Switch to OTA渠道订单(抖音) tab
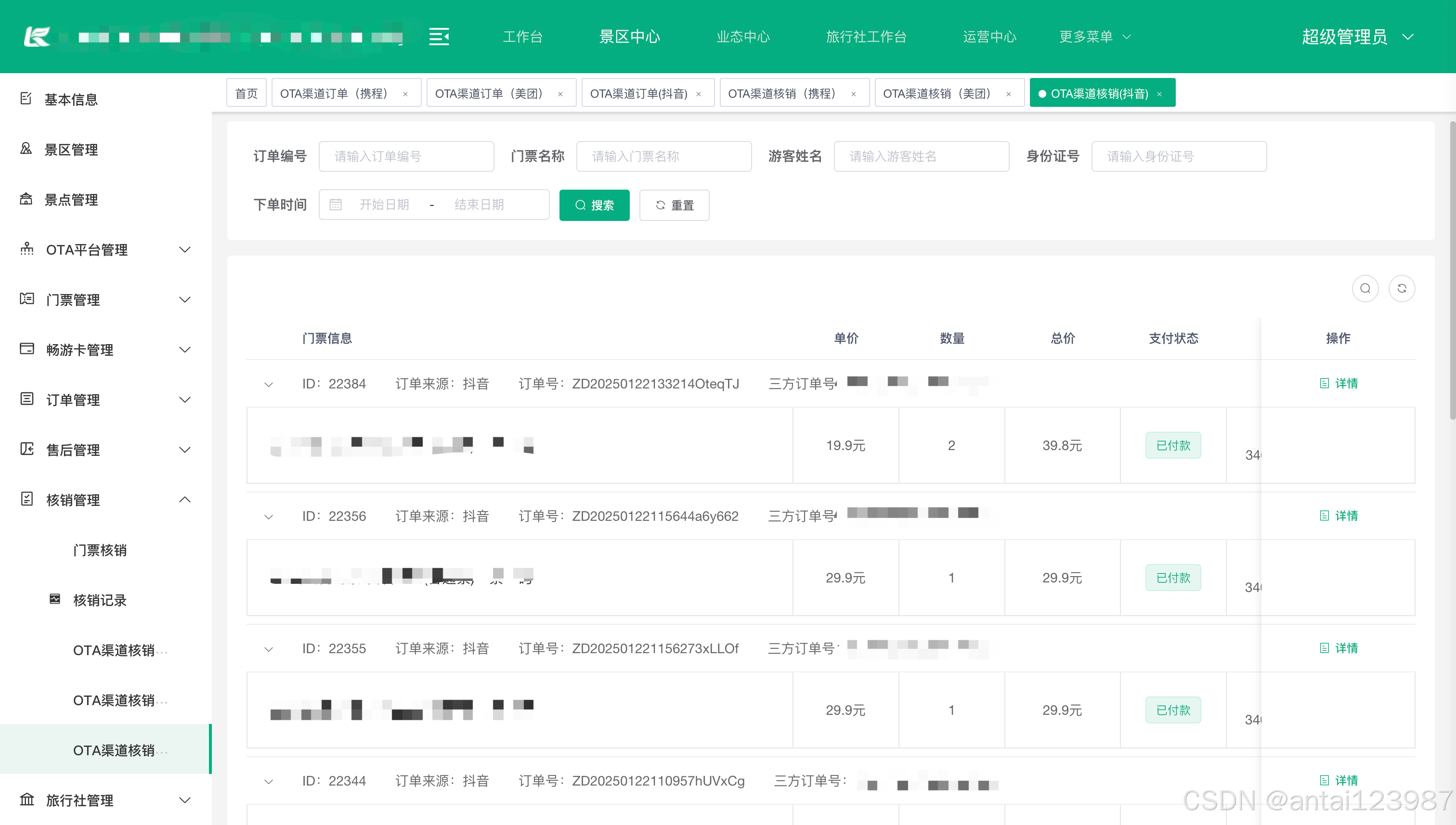Viewport: 1456px width, 825px height. click(638, 93)
